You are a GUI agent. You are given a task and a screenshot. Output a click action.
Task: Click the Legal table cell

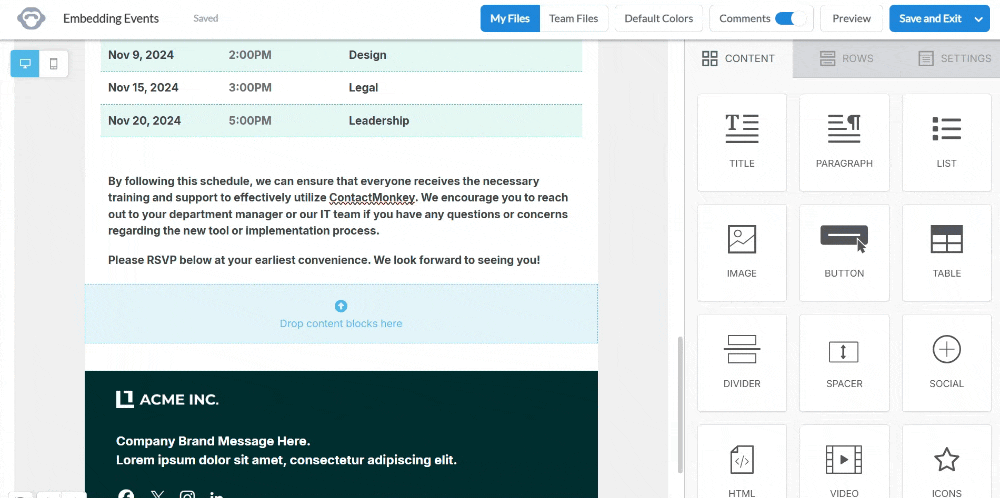click(x=364, y=87)
